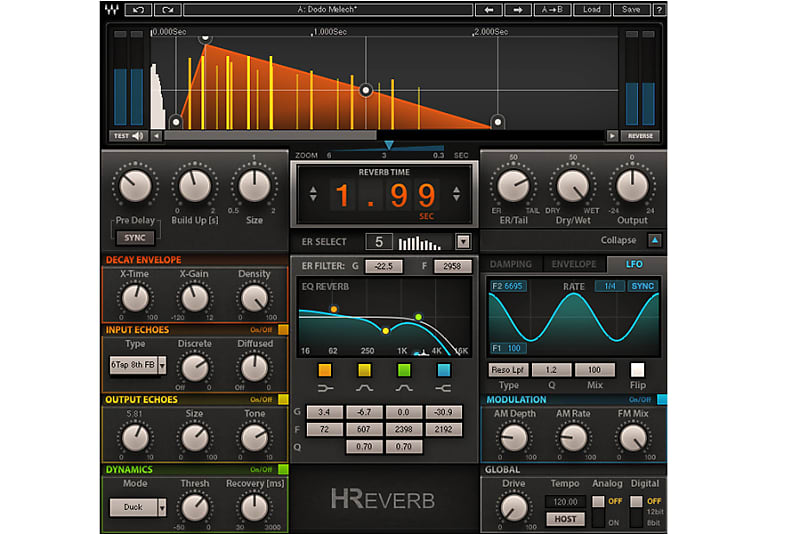Toggle the Digital OFF/12bit/8bit switch
This screenshot has height=534, width=800.
click(636, 511)
